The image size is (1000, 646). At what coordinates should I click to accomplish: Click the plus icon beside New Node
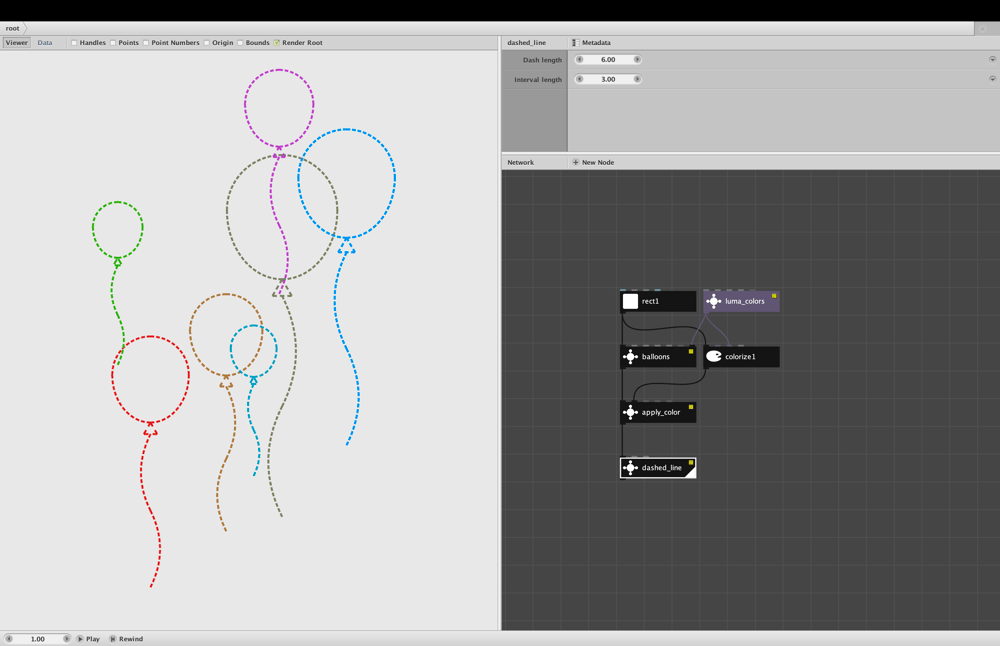pos(575,163)
